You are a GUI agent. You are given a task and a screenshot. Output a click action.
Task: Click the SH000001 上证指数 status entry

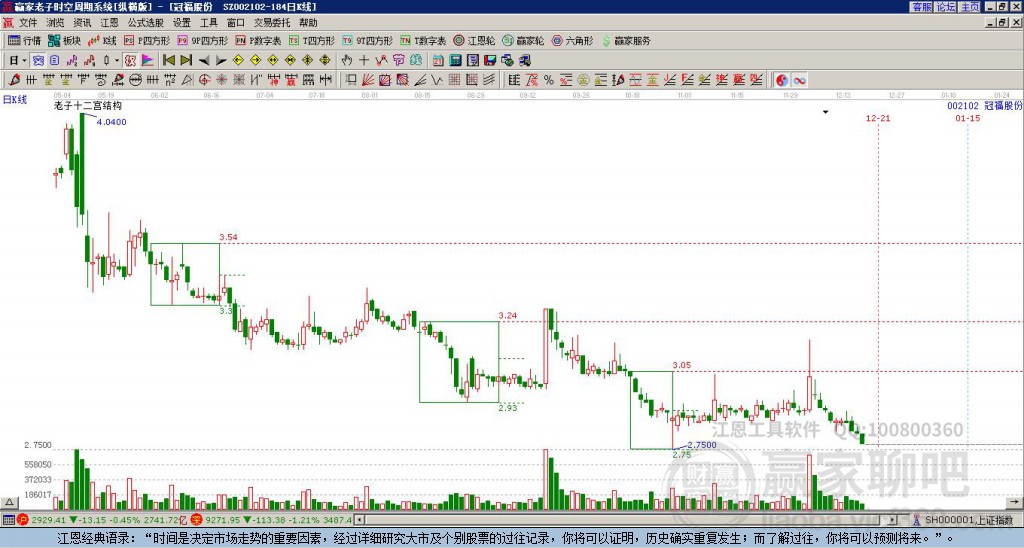968,520
